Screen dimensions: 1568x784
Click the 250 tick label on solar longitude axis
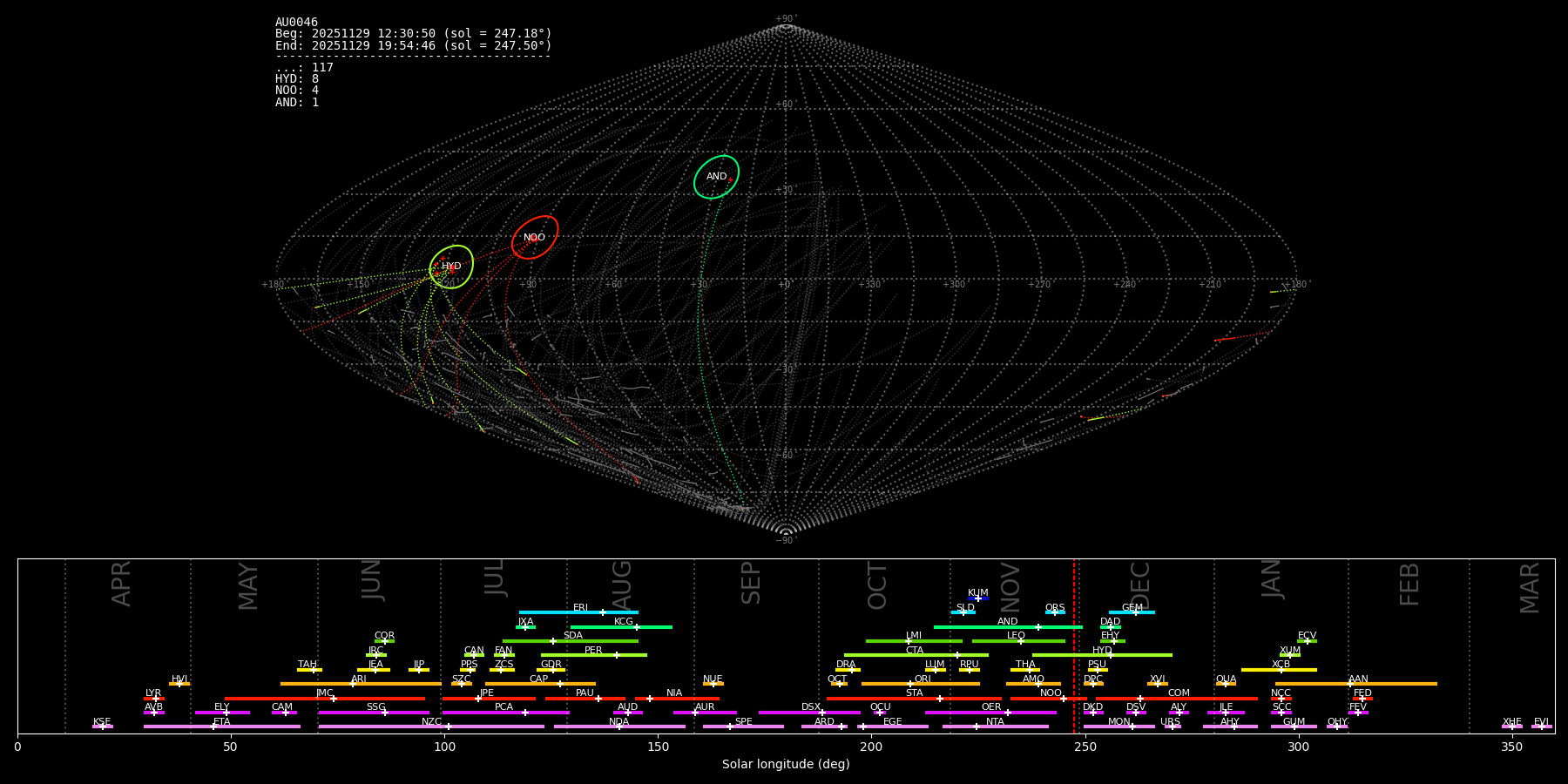pos(1085,747)
